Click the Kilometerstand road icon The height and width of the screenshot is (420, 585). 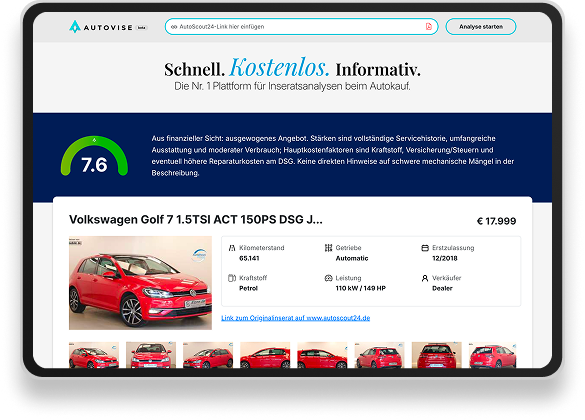[x=232, y=248]
